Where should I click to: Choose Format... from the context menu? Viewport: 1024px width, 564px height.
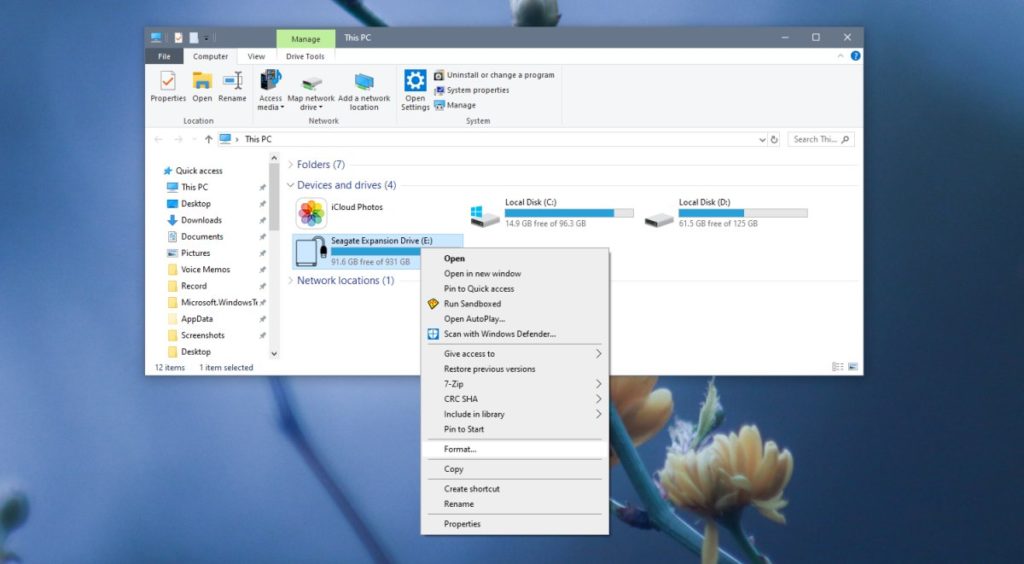(x=460, y=449)
